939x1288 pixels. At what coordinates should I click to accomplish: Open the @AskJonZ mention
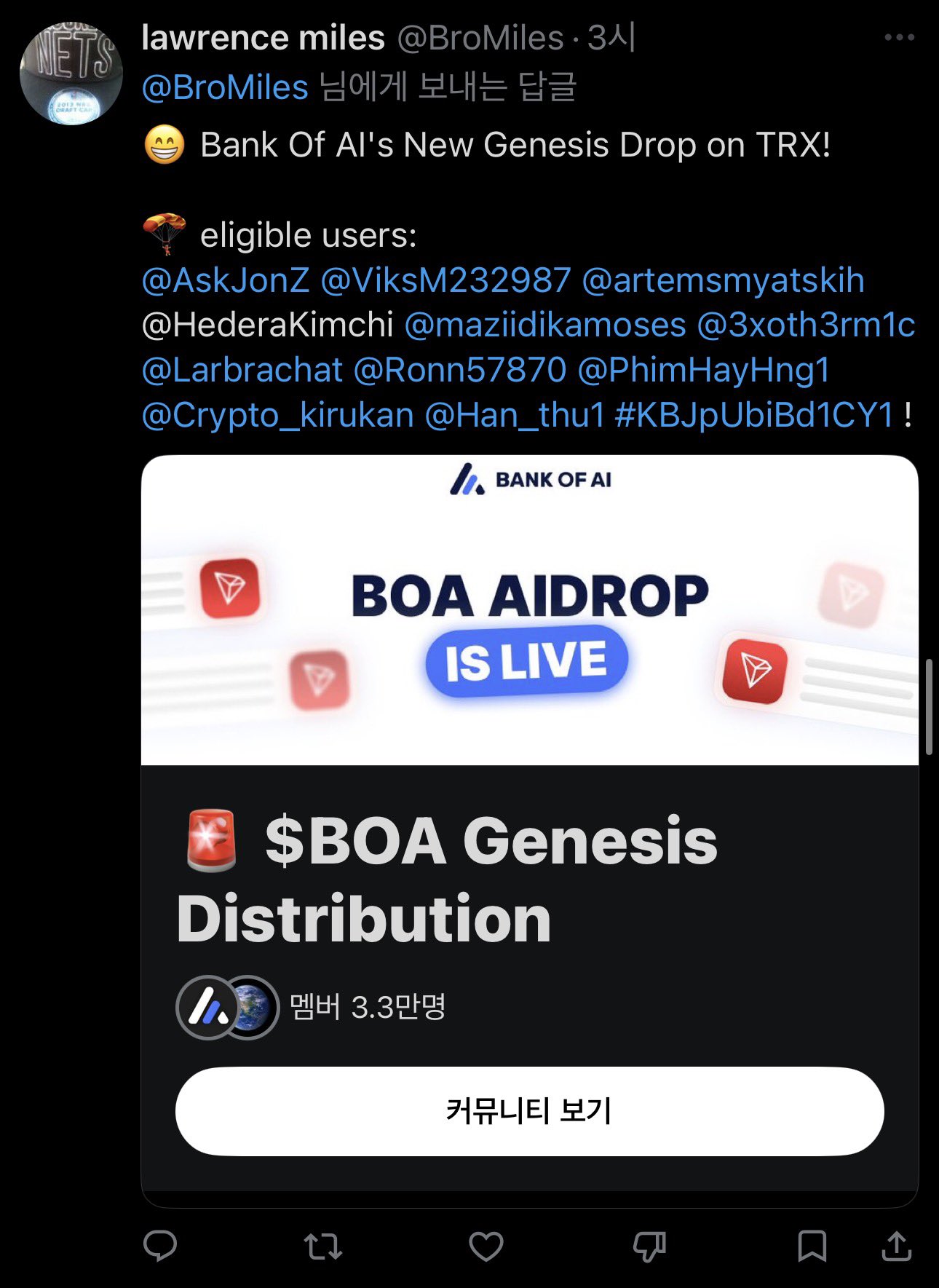[x=226, y=281]
